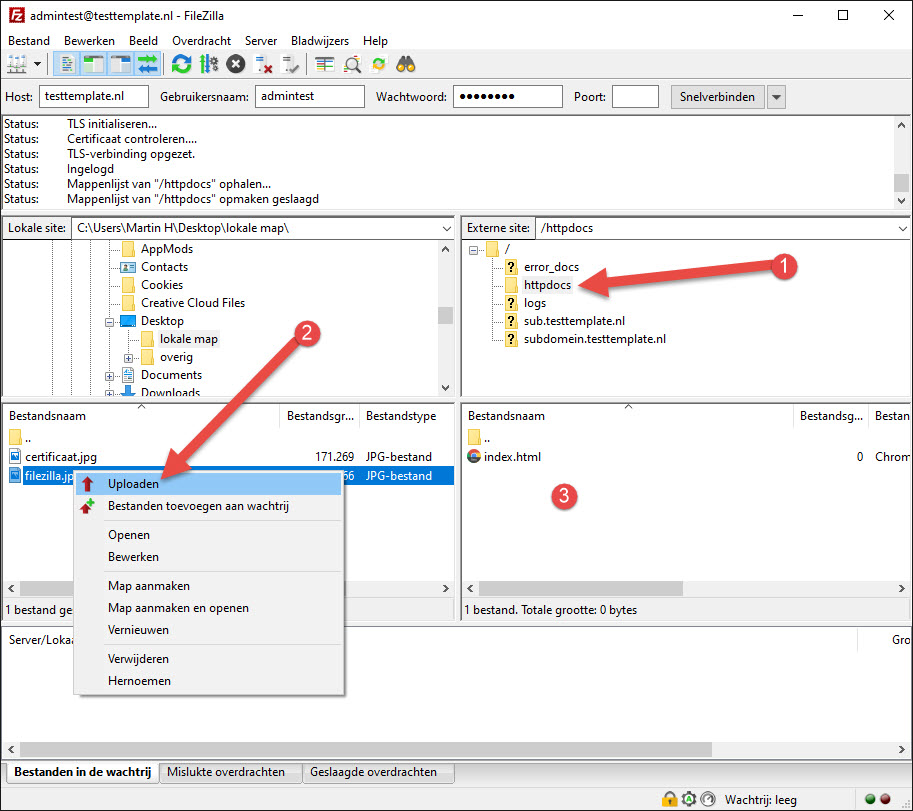Click the binoculars search files icon
The image size is (913, 811).
406,64
